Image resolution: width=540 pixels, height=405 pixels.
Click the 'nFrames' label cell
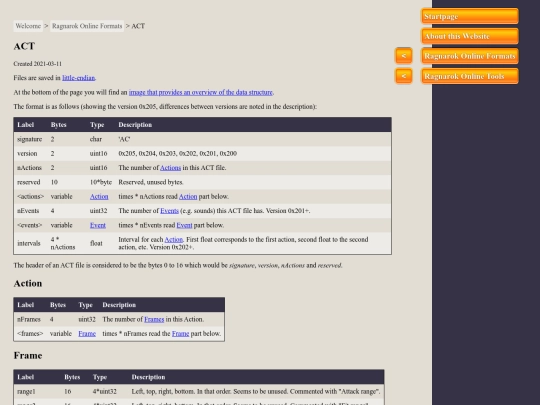click(29, 319)
